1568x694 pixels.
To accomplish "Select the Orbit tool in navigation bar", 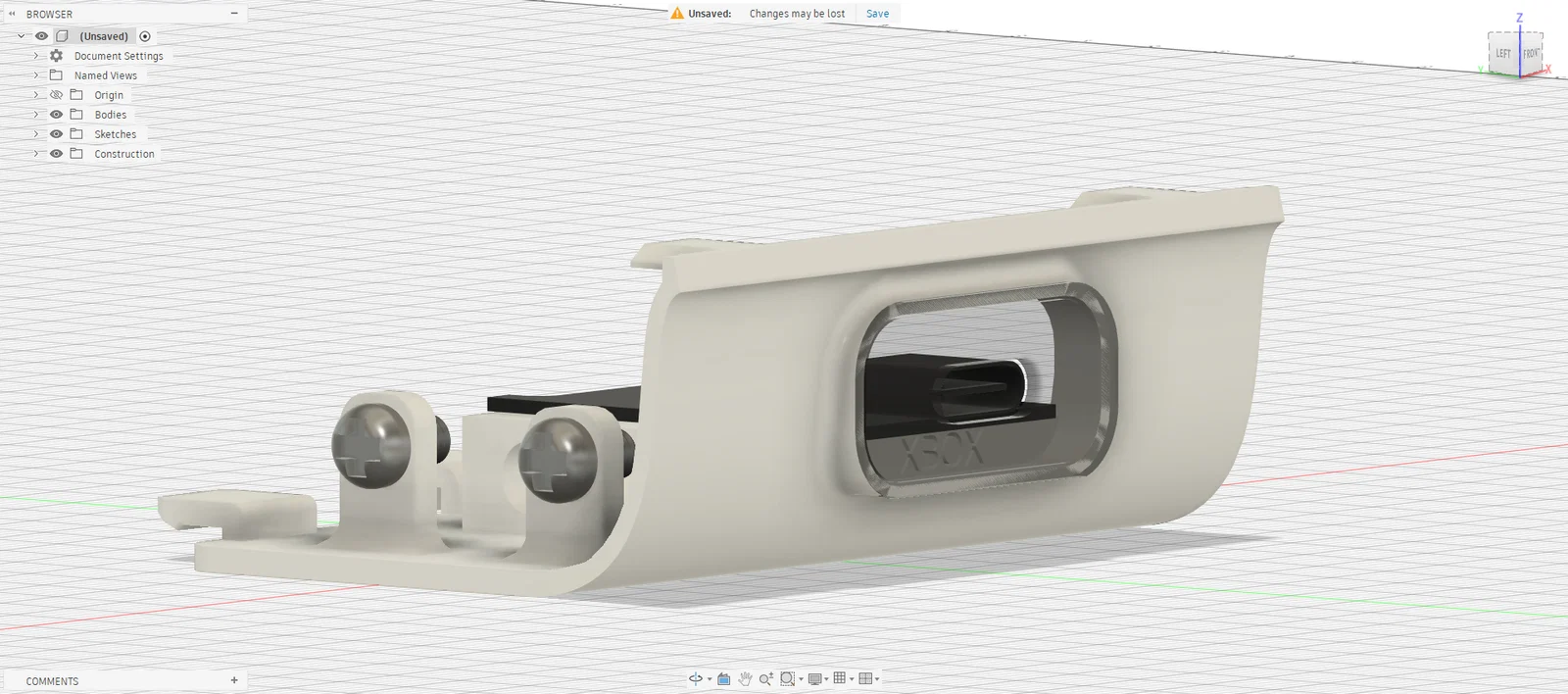I will (696, 678).
